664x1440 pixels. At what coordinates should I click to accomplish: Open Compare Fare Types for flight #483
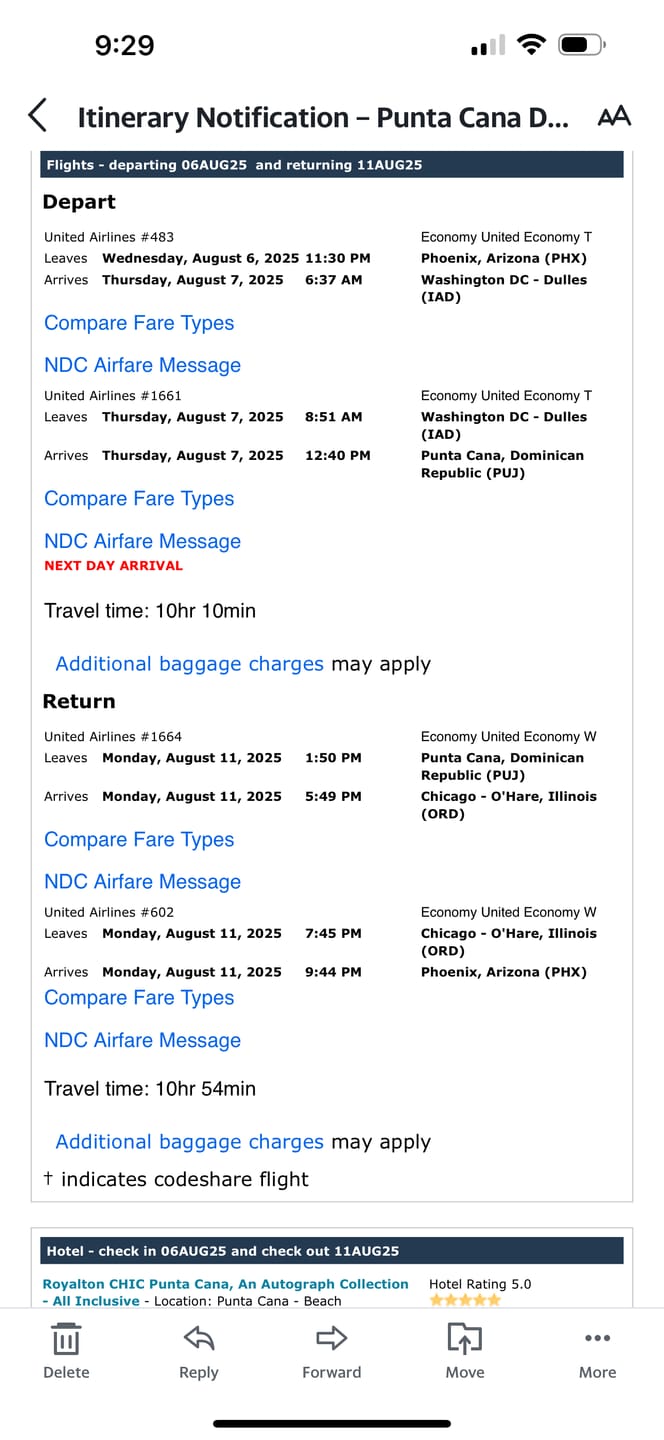[139, 323]
